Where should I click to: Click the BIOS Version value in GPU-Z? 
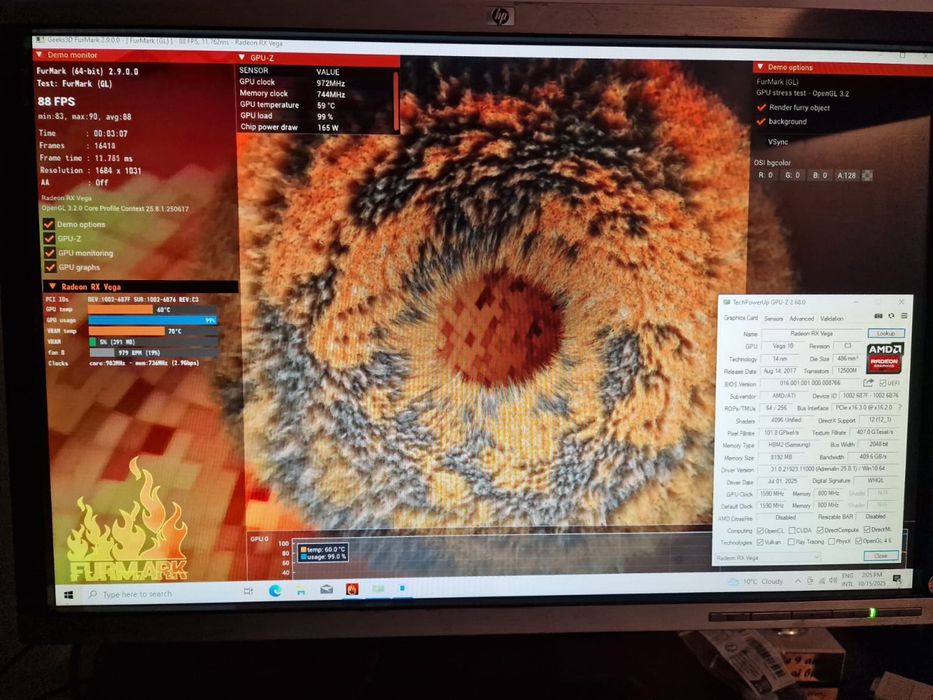point(810,383)
